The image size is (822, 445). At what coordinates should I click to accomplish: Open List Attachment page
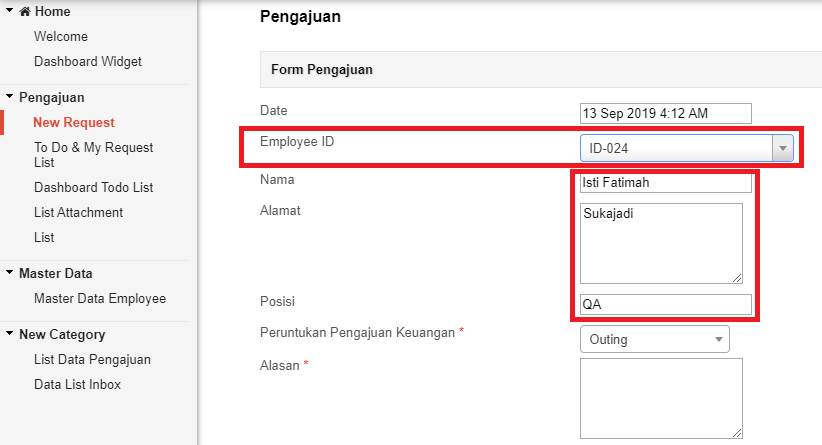pyautogui.click(x=79, y=212)
